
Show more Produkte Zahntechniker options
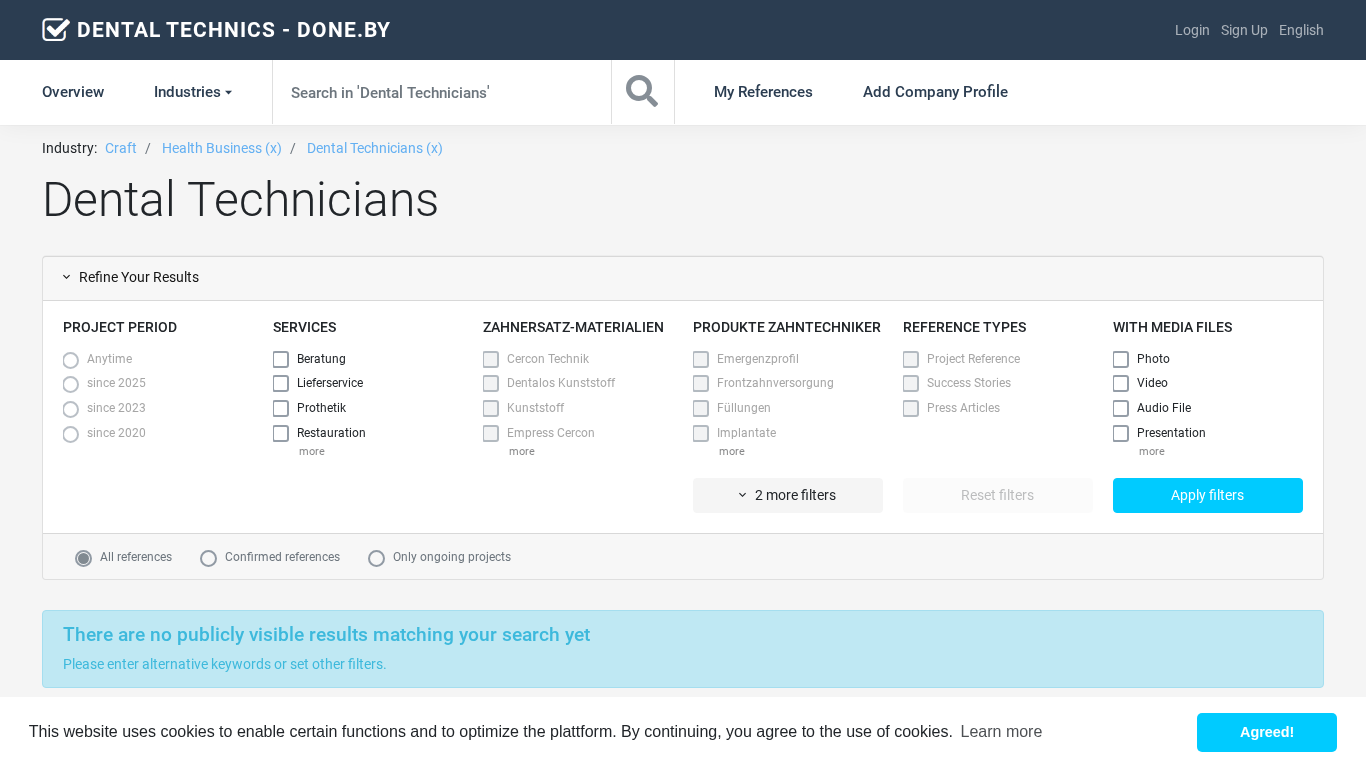732,452
